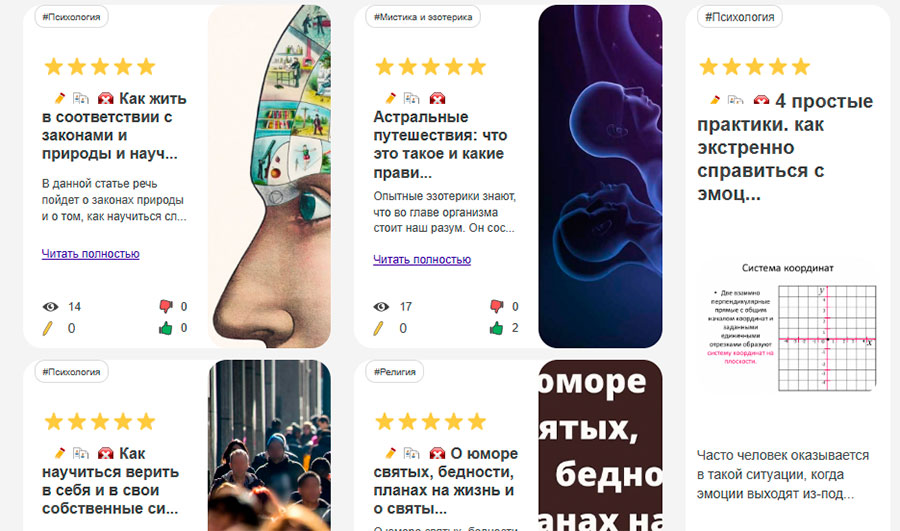Click thumbs-up icon on 'Как жить' card
The width and height of the screenshot is (900, 531).
pos(165,328)
